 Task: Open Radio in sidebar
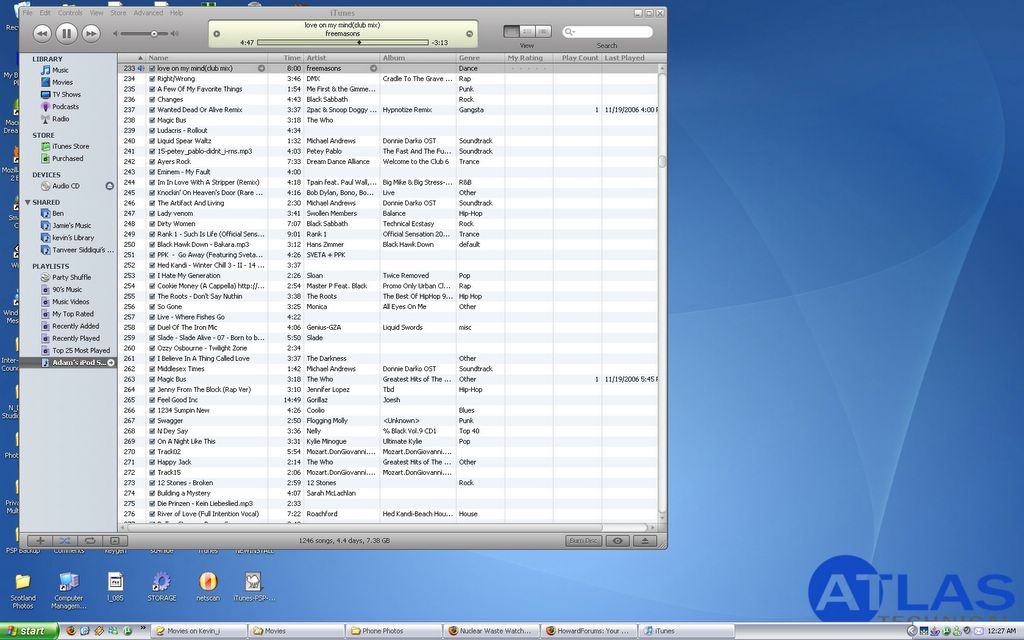(61, 119)
